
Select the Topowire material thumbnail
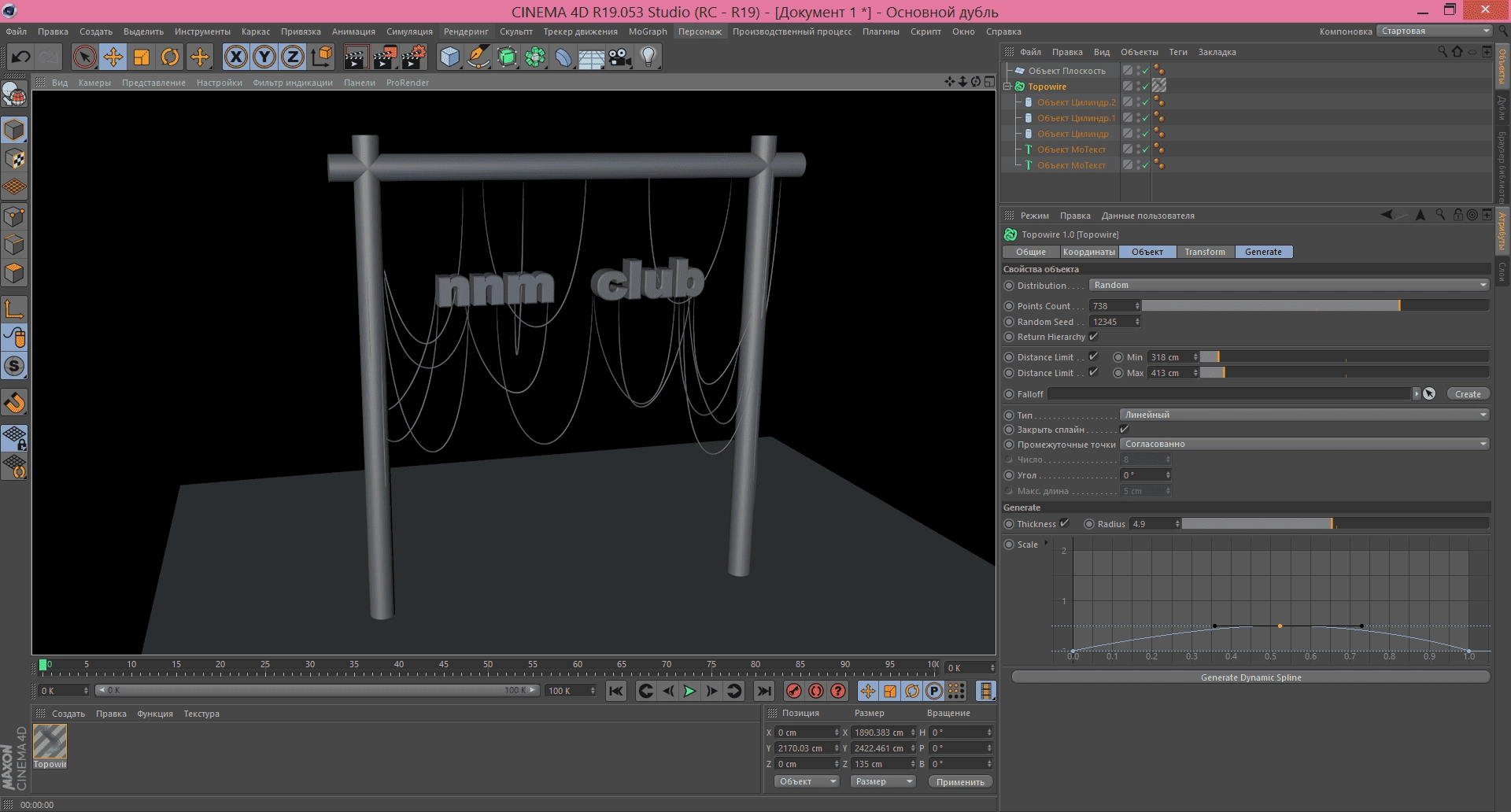(50, 742)
